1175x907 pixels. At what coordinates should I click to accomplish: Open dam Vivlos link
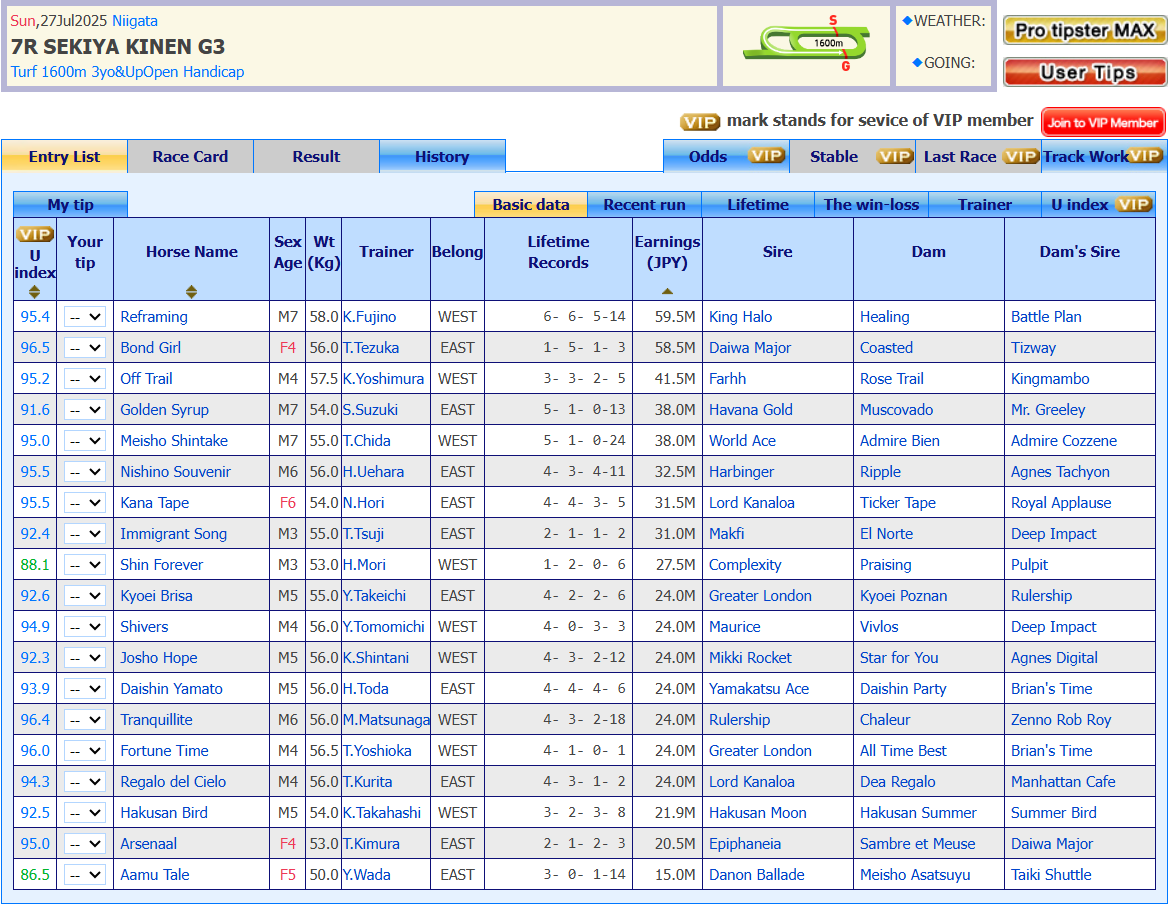coord(879,627)
